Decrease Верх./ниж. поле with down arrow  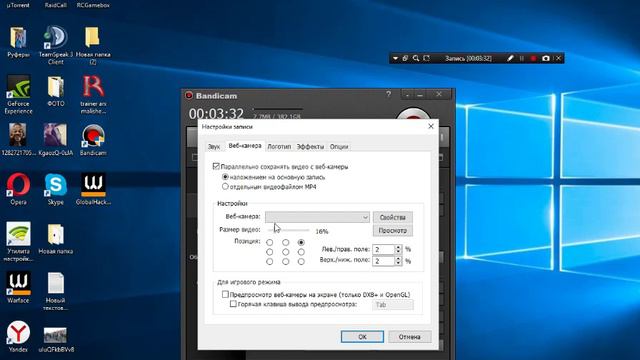[x=398, y=263]
